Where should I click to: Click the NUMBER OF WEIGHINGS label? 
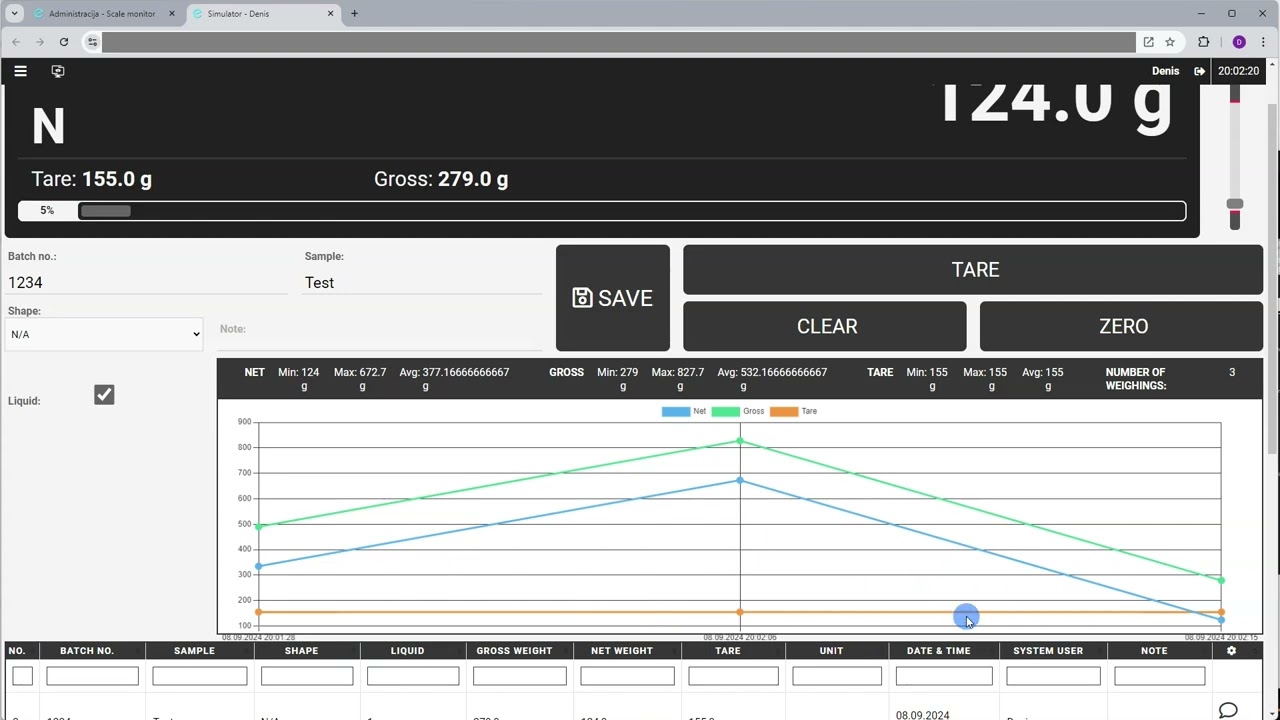click(x=1135, y=378)
